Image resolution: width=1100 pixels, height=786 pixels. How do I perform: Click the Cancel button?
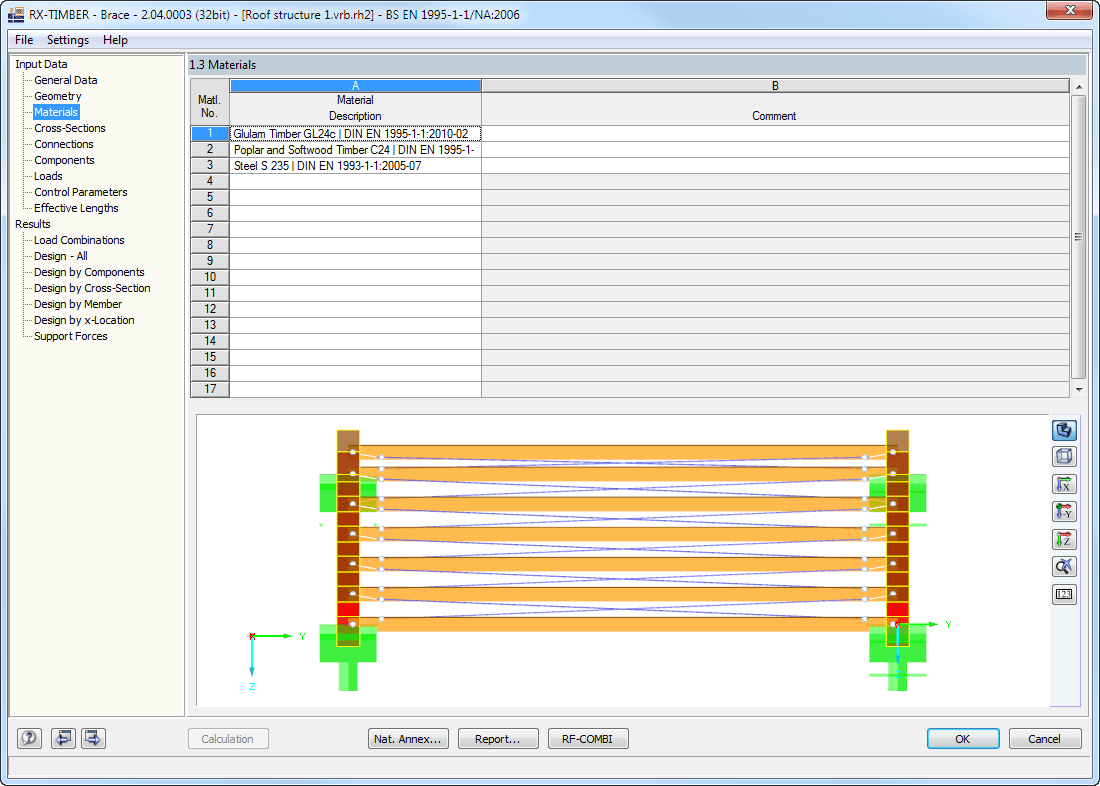(x=1045, y=739)
